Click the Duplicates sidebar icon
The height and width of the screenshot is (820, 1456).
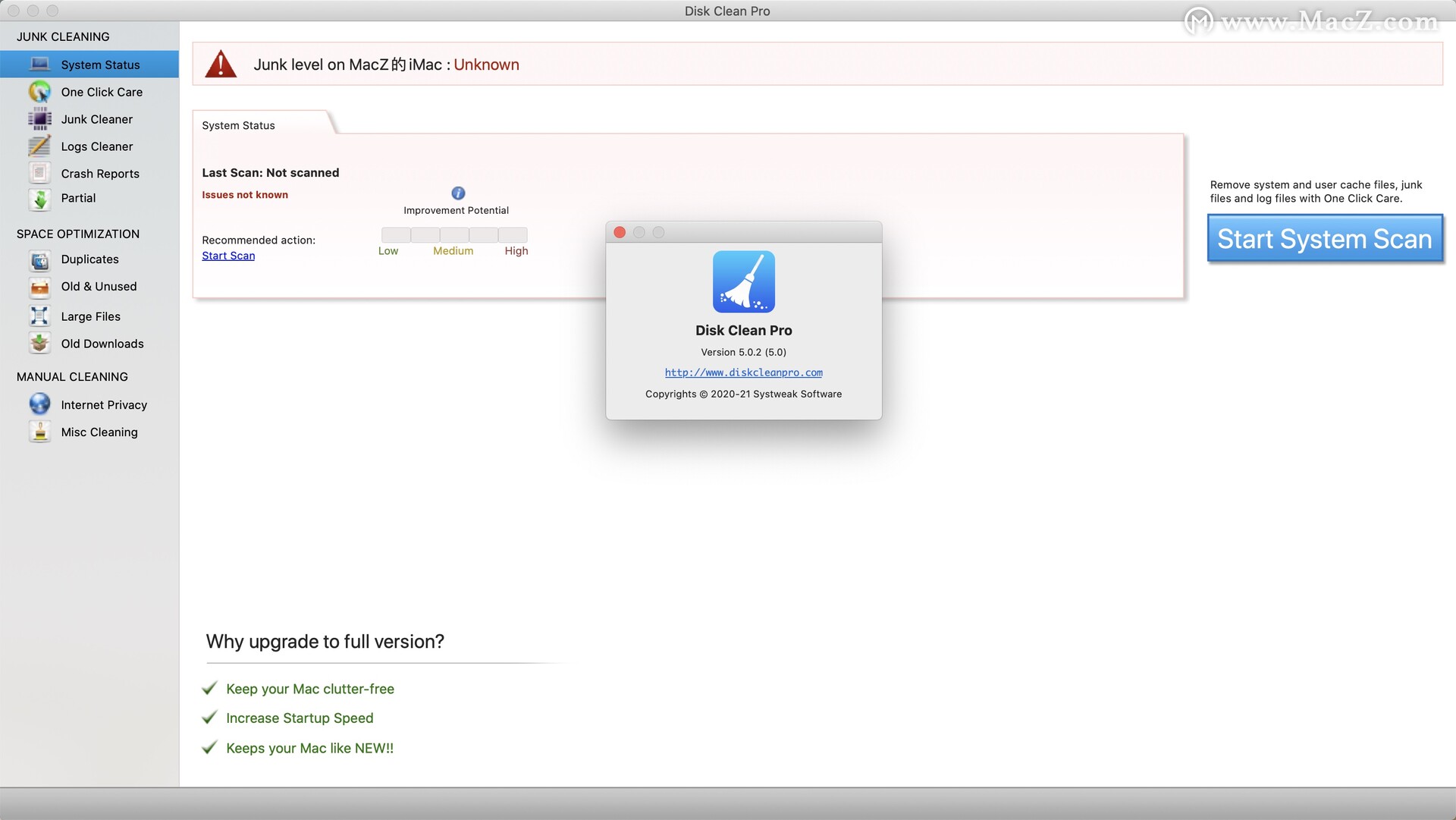tap(40, 259)
